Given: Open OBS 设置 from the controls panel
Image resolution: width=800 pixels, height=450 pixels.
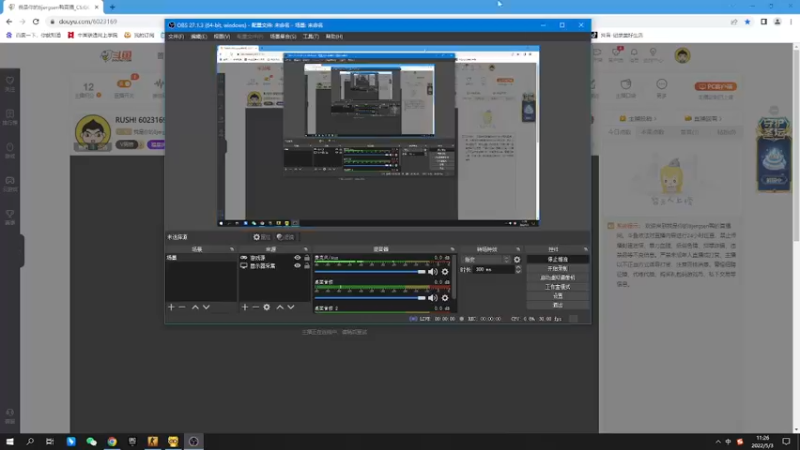Looking at the screenshot, I should click(558, 296).
